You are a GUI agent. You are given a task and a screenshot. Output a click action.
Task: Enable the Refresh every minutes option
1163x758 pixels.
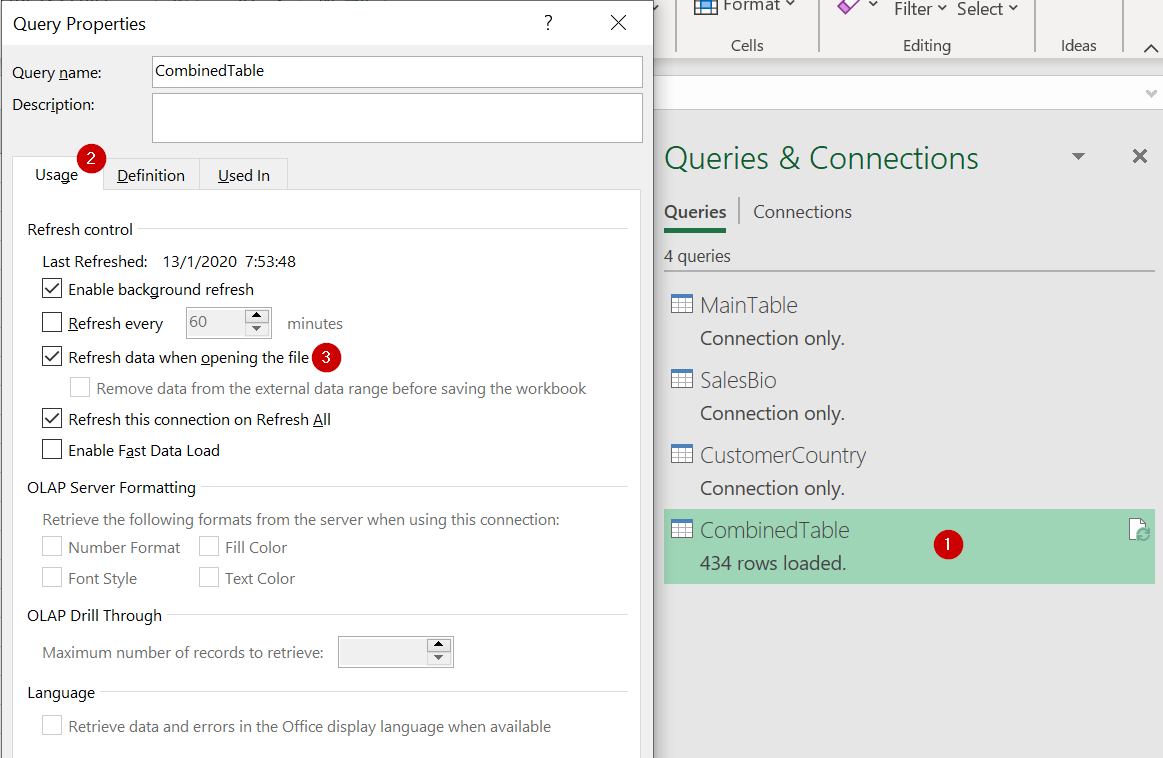point(50,322)
